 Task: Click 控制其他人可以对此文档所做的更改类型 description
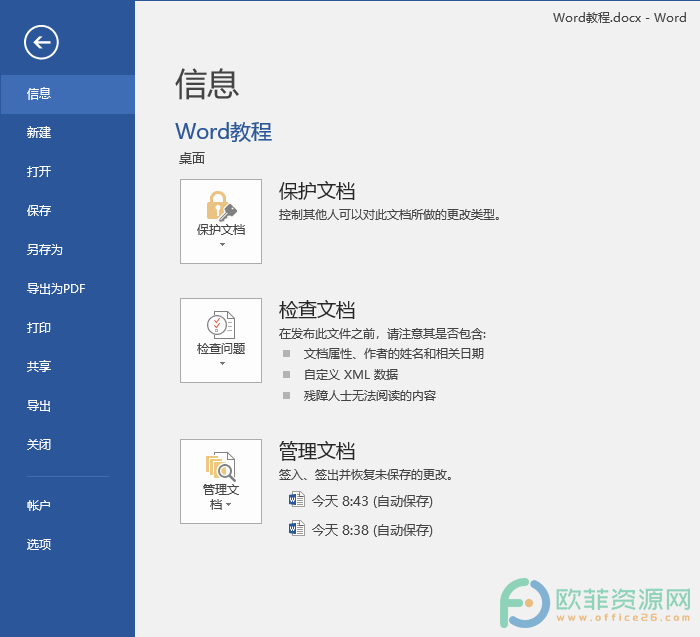pos(390,215)
